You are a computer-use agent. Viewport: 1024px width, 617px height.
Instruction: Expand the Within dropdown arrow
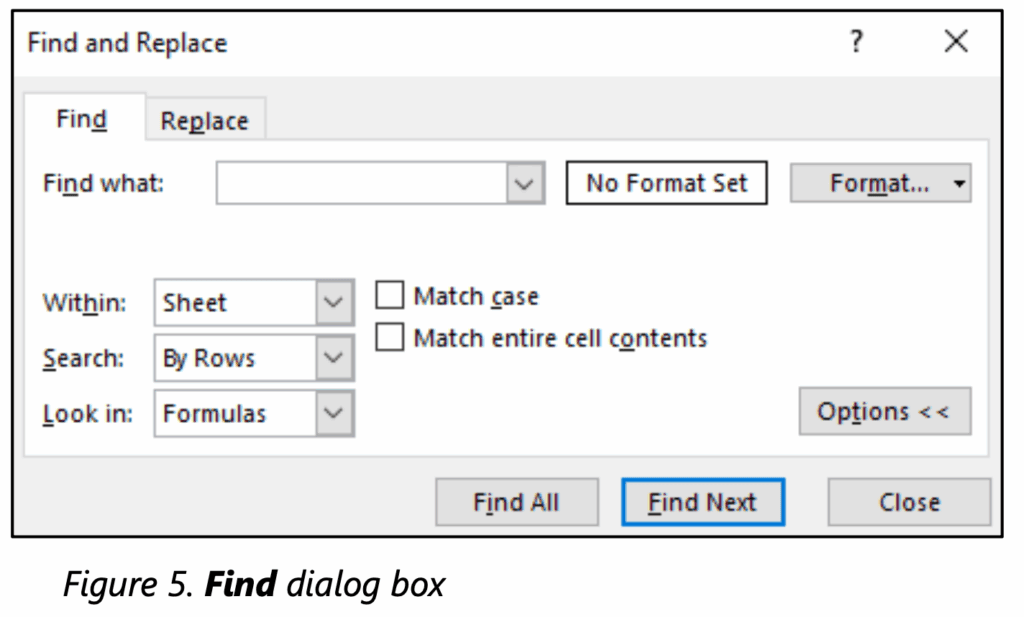[x=335, y=303]
